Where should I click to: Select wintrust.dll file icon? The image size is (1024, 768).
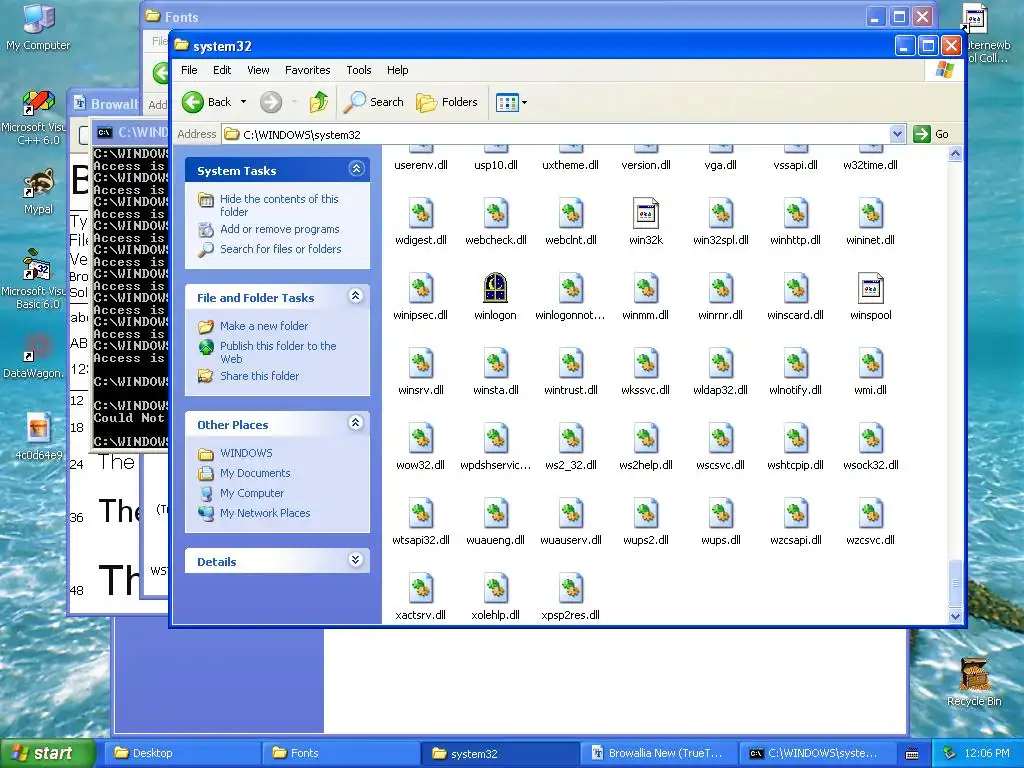tap(570, 363)
